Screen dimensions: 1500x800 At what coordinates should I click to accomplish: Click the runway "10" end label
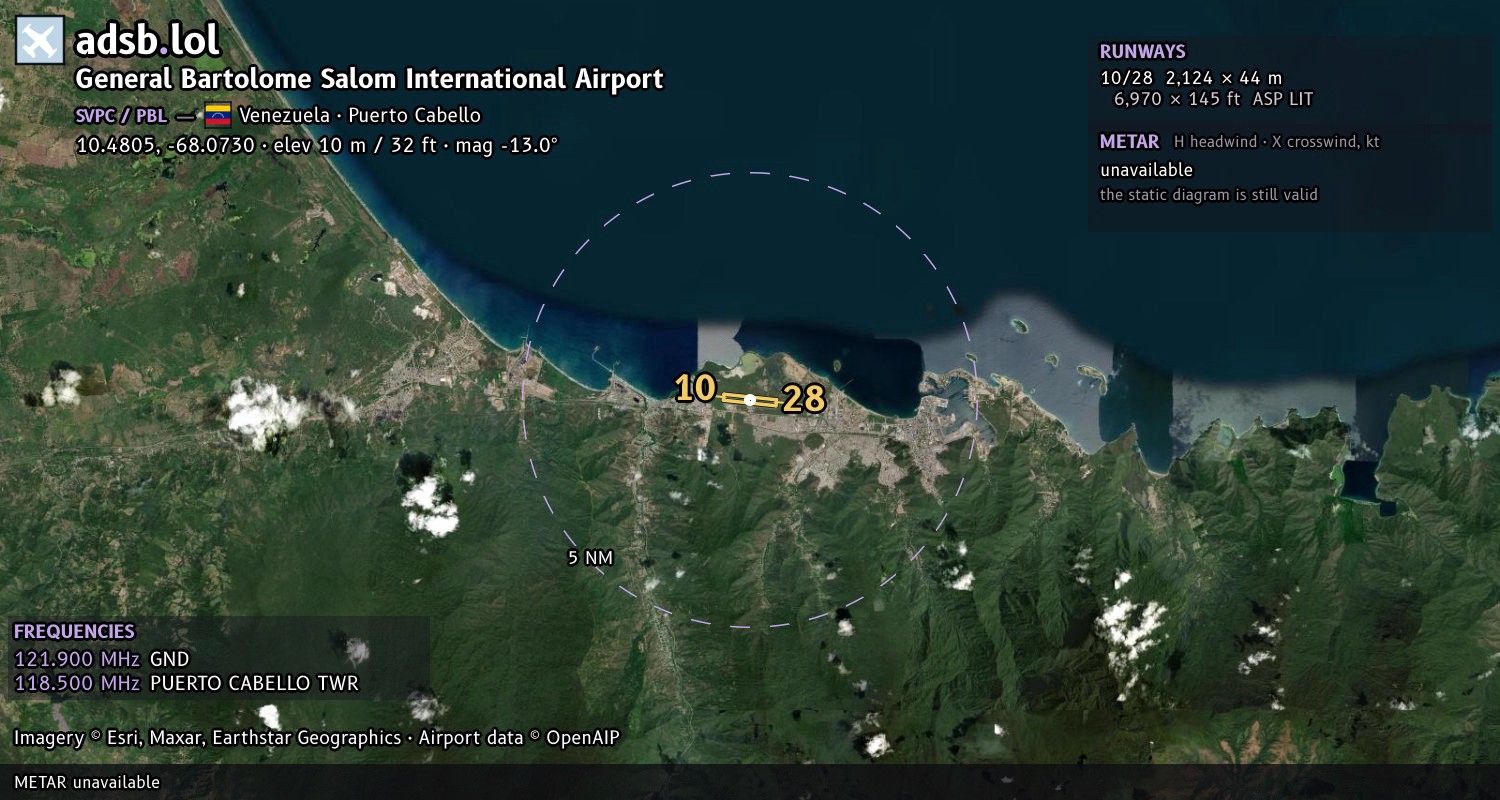[x=695, y=389]
